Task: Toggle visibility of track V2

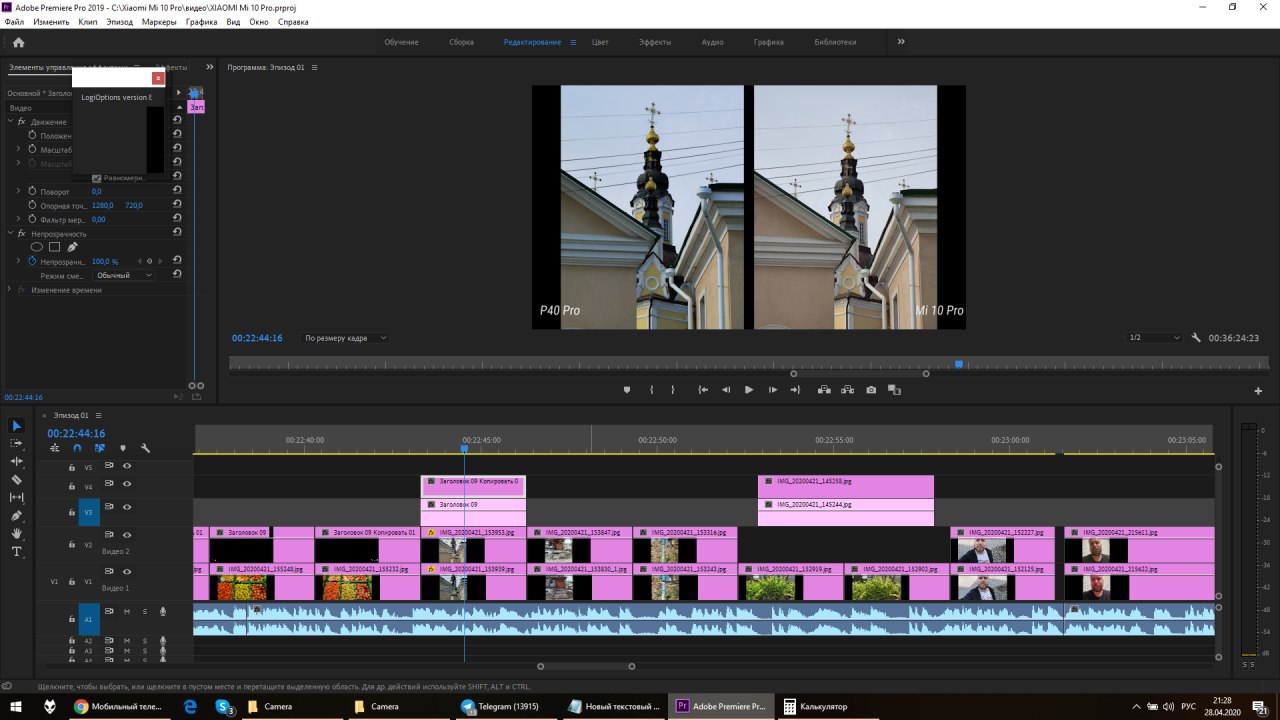Action: coord(127,537)
